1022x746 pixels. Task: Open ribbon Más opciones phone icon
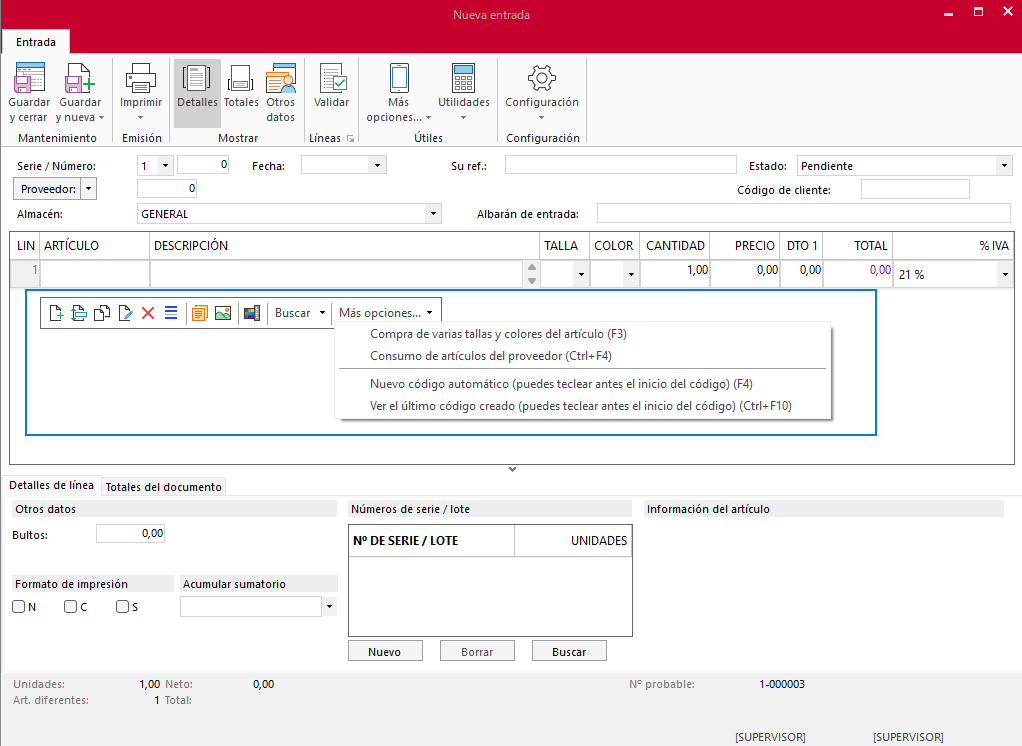coord(399,78)
